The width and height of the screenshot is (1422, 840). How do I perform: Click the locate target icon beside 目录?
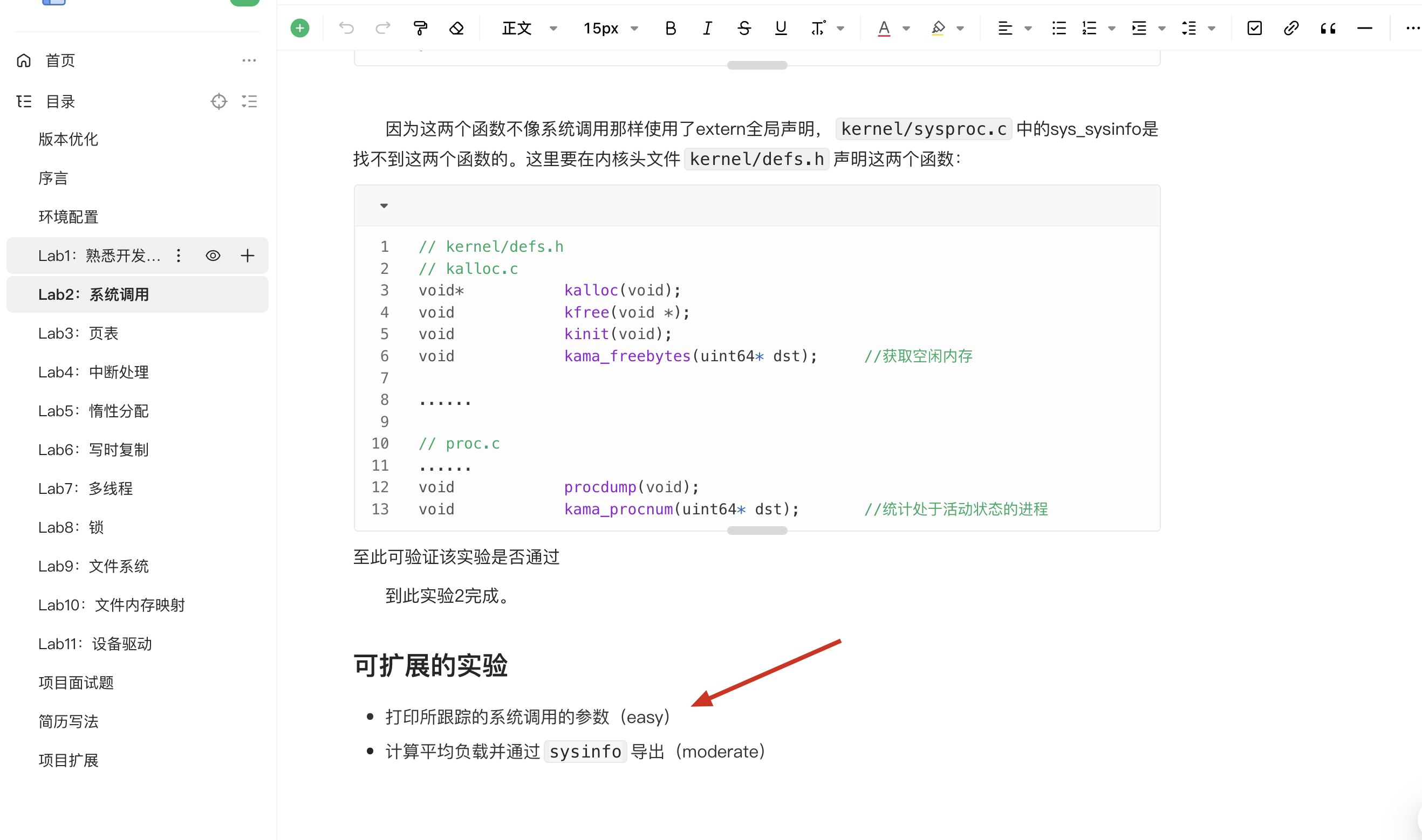click(x=218, y=101)
